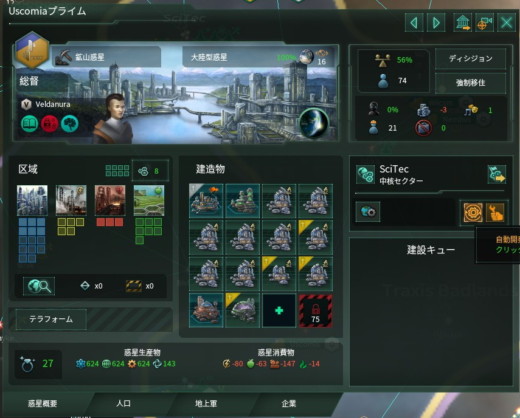Toggle the planet automation settings icon

click(x=473, y=212)
